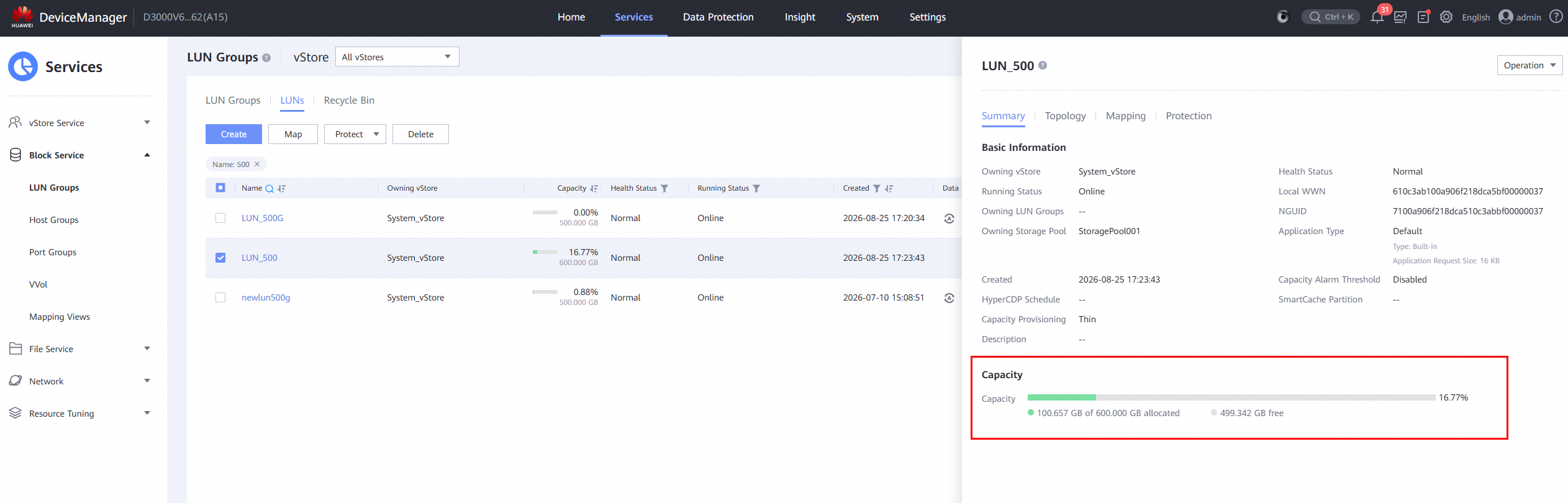Image resolution: width=1568 pixels, height=503 pixels.
Task: Open the newlun500g LUN link
Action: click(266, 297)
